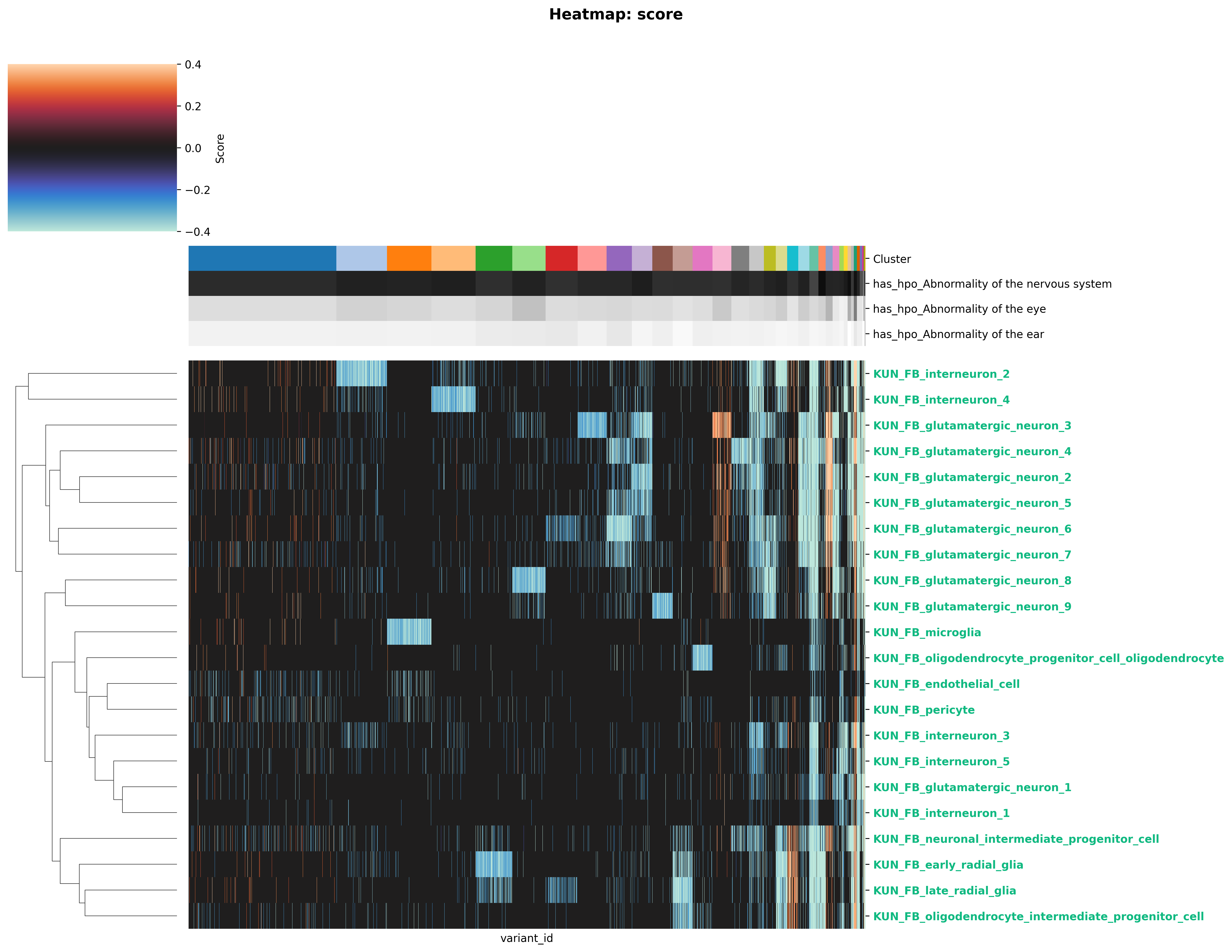The width and height of the screenshot is (1232, 952).
Task: Click the large blue cluster color block
Action: [x=262, y=258]
